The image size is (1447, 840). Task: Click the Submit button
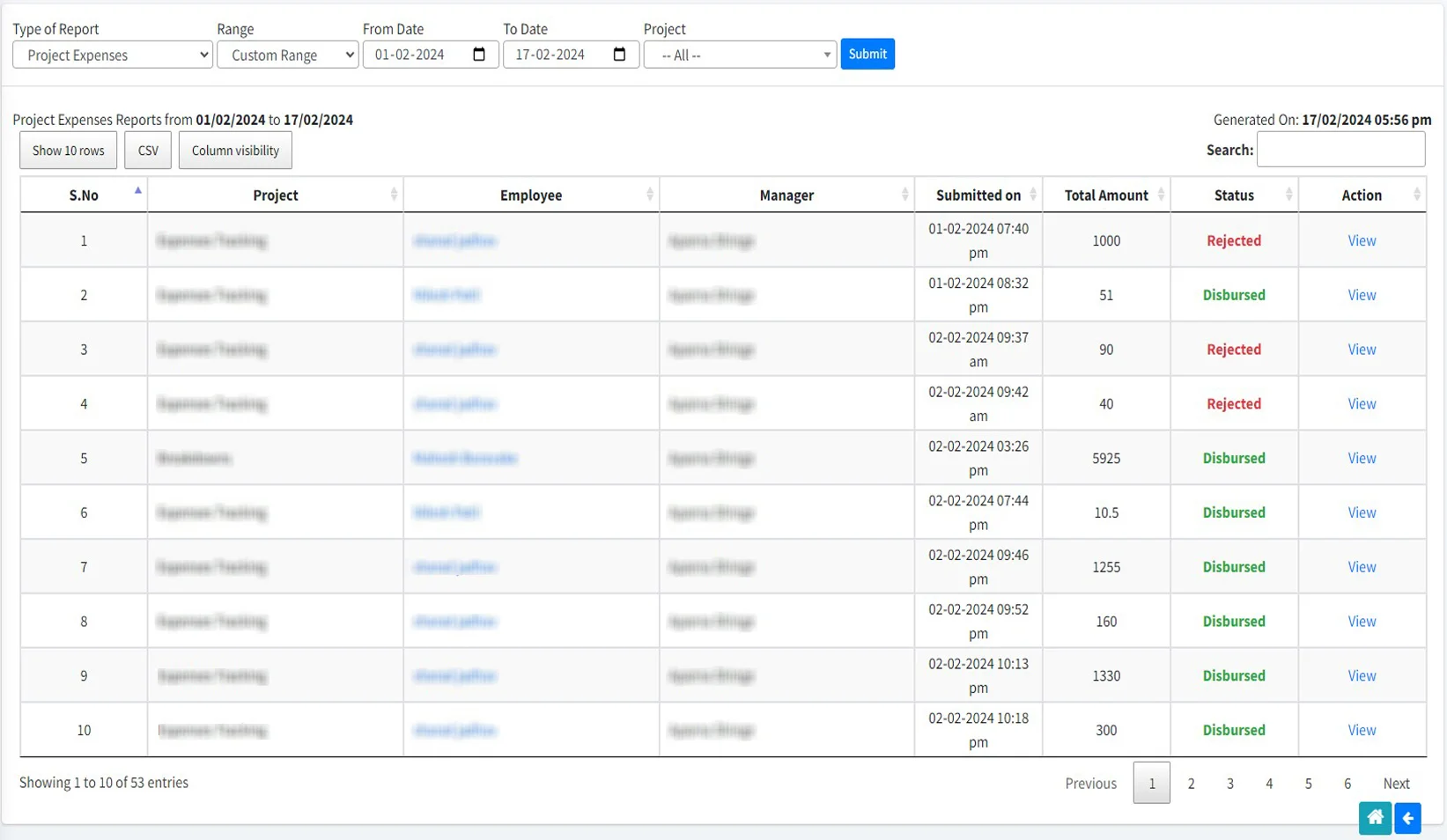coord(867,54)
